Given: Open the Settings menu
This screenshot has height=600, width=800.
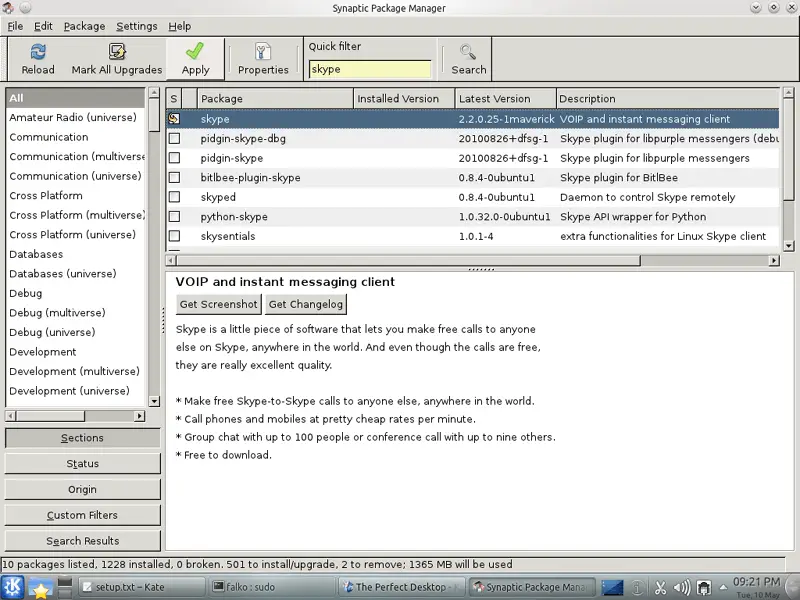Looking at the screenshot, I should (137, 26).
